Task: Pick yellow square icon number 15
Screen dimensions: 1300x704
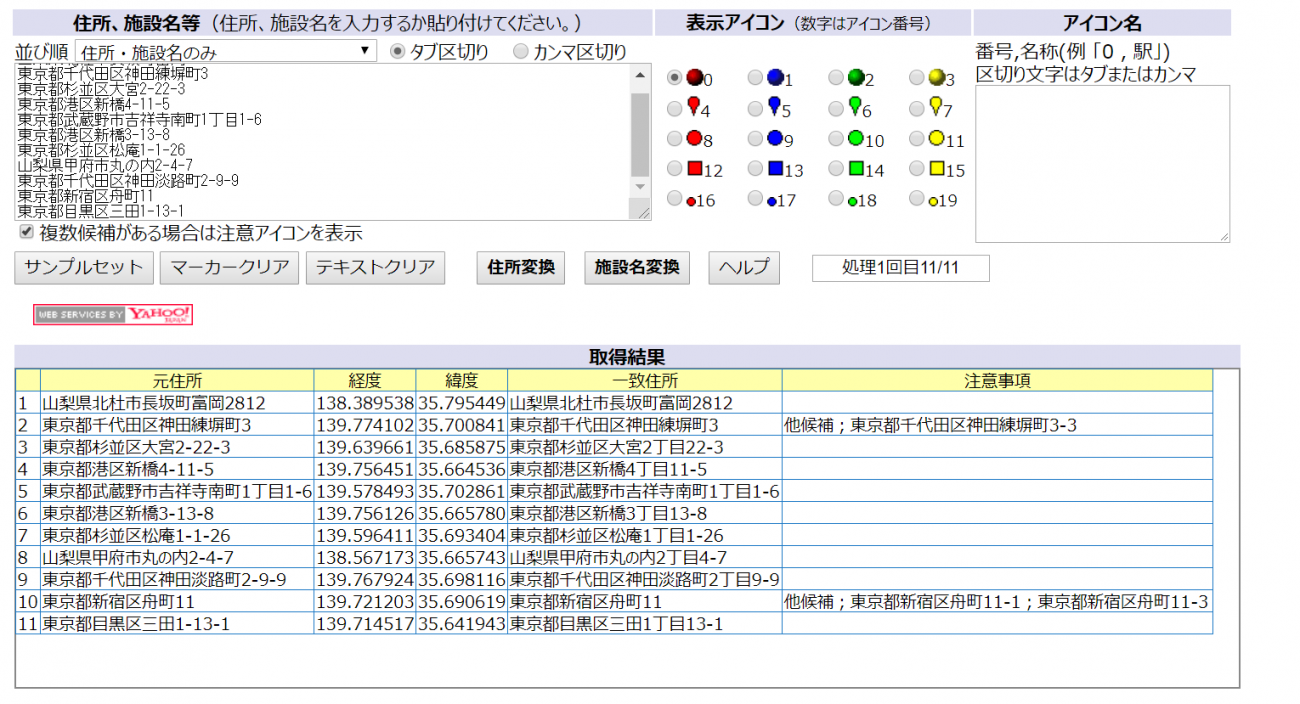Action: click(x=916, y=169)
